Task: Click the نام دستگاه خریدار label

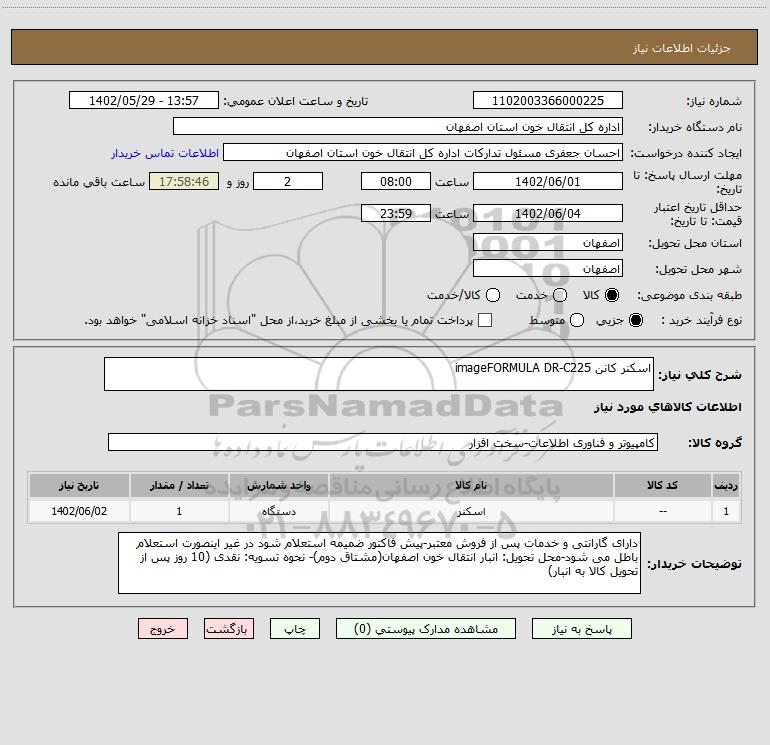Action: tap(695, 128)
